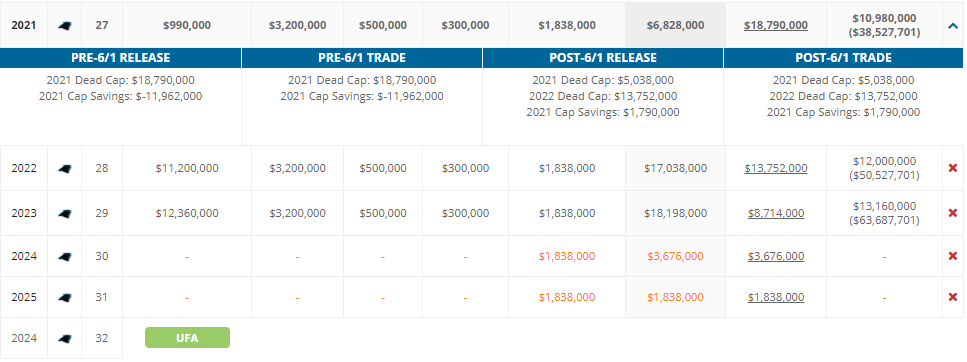
Task: Select the PRE-6/1 TRADE header tab
Action: [362, 58]
